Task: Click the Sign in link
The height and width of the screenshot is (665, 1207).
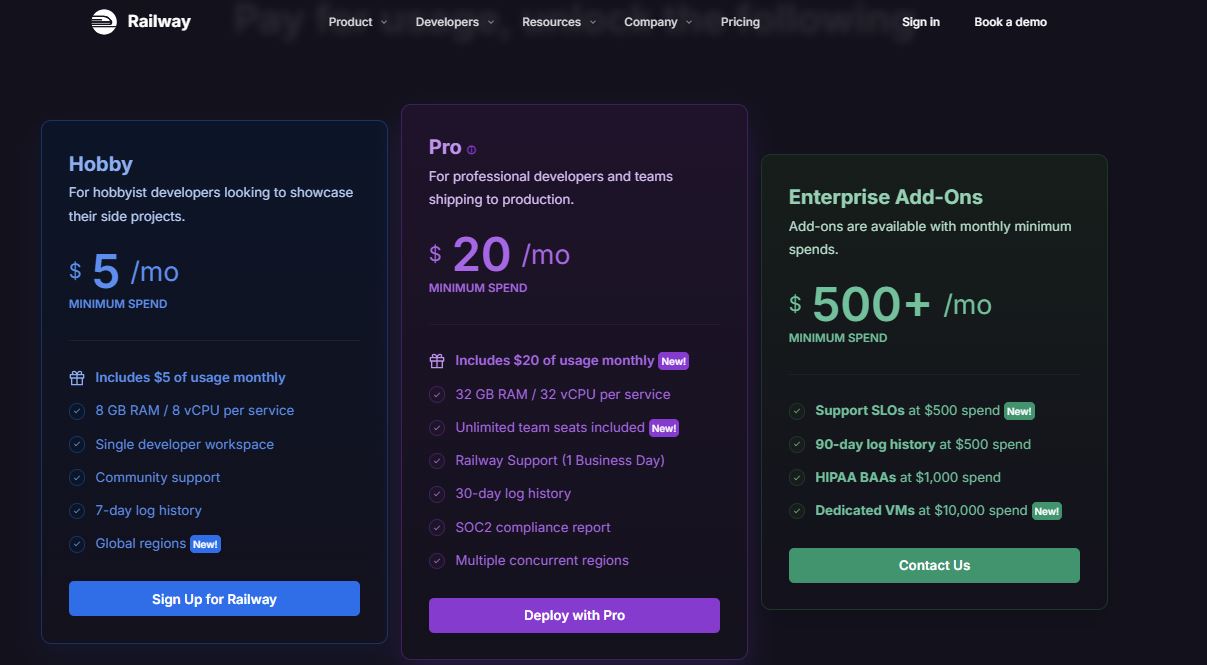Action: point(921,22)
